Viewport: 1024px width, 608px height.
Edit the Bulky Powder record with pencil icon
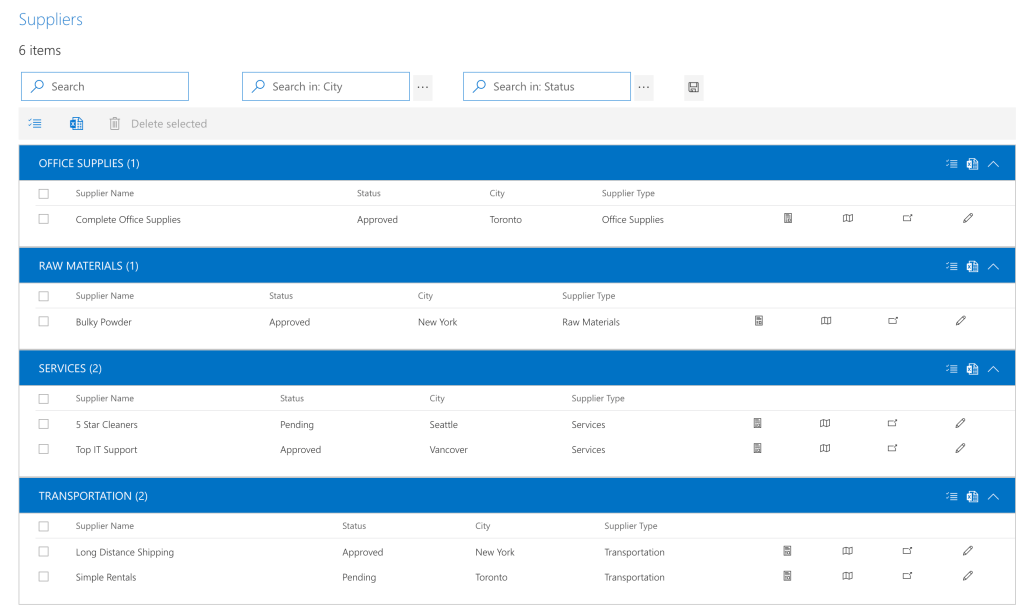[x=960, y=321]
